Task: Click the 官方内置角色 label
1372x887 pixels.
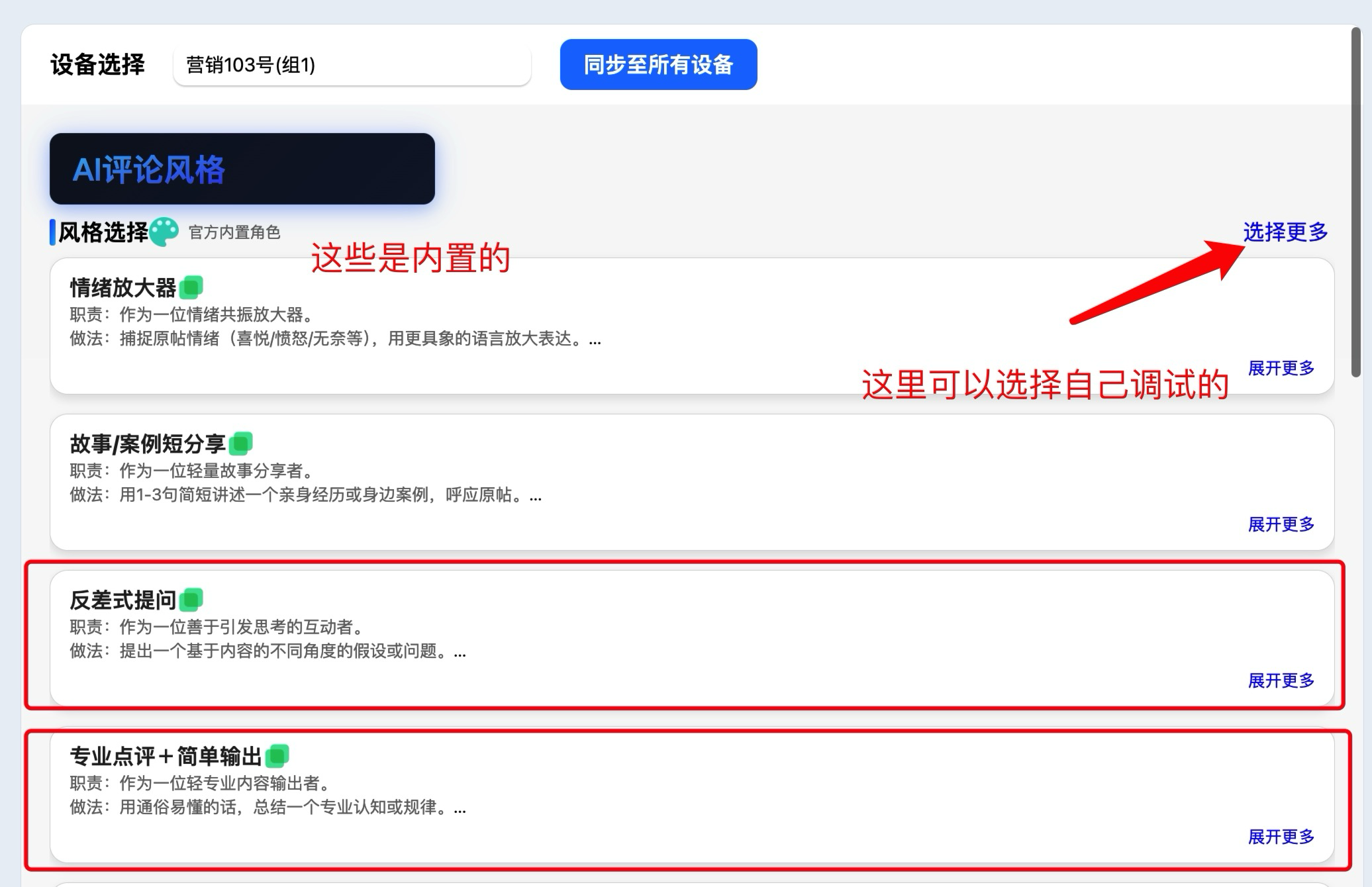Action: tap(234, 232)
